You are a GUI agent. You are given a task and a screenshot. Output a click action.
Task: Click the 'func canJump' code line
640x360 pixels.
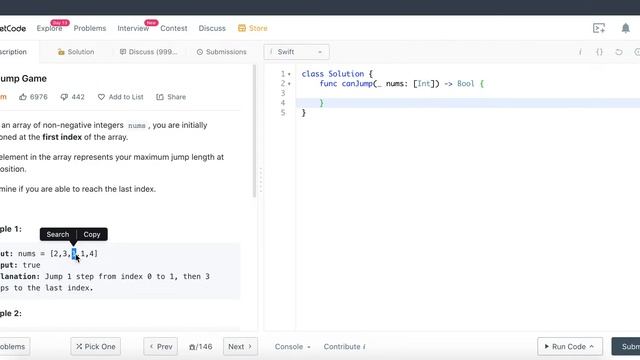tap(401, 84)
